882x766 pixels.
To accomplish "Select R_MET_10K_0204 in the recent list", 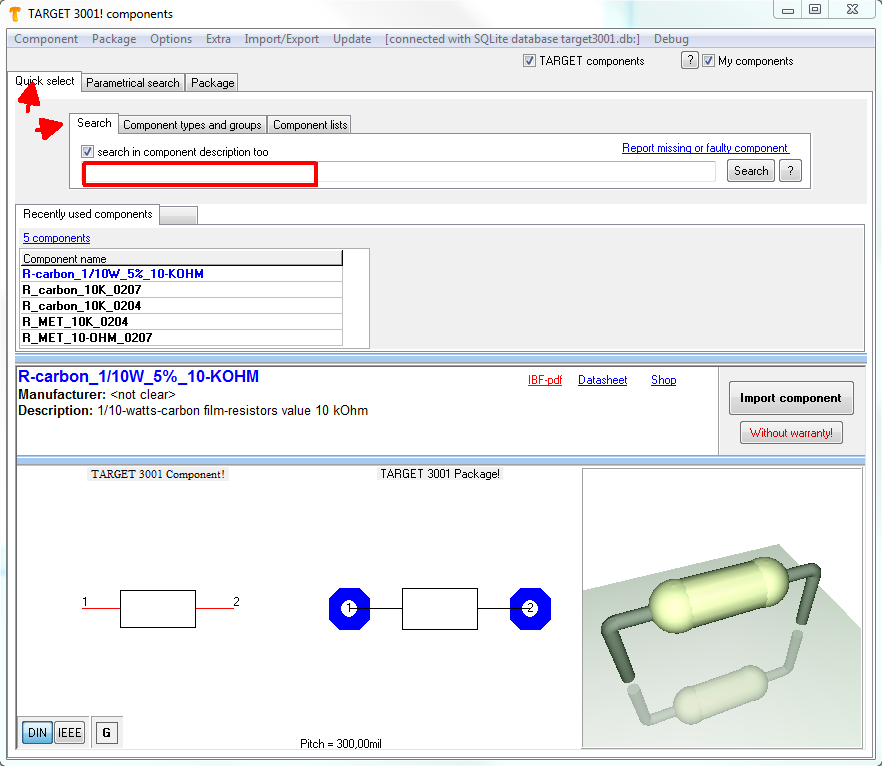I will (x=75, y=322).
